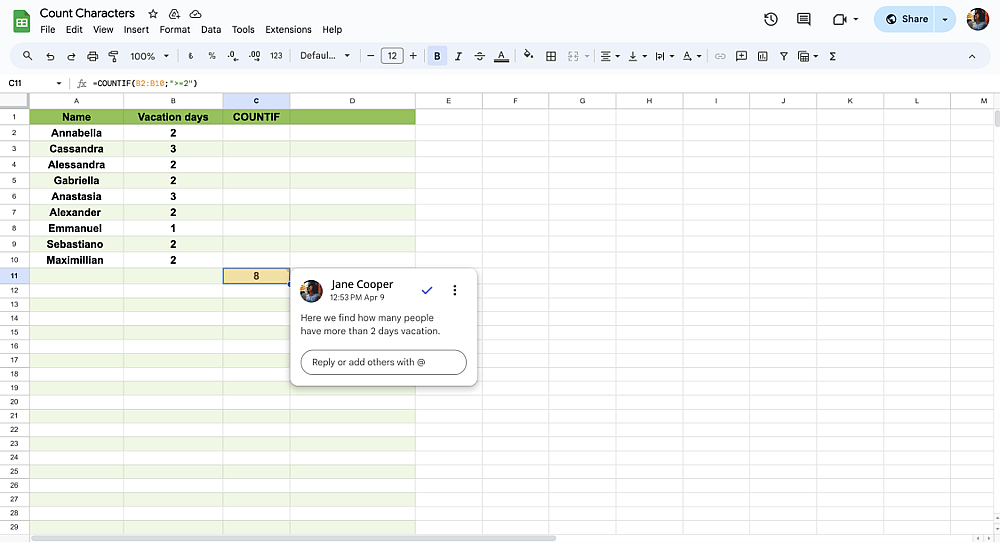1000x543 pixels.
Task: Open the zoom 100% dropdown
Action: 149,56
